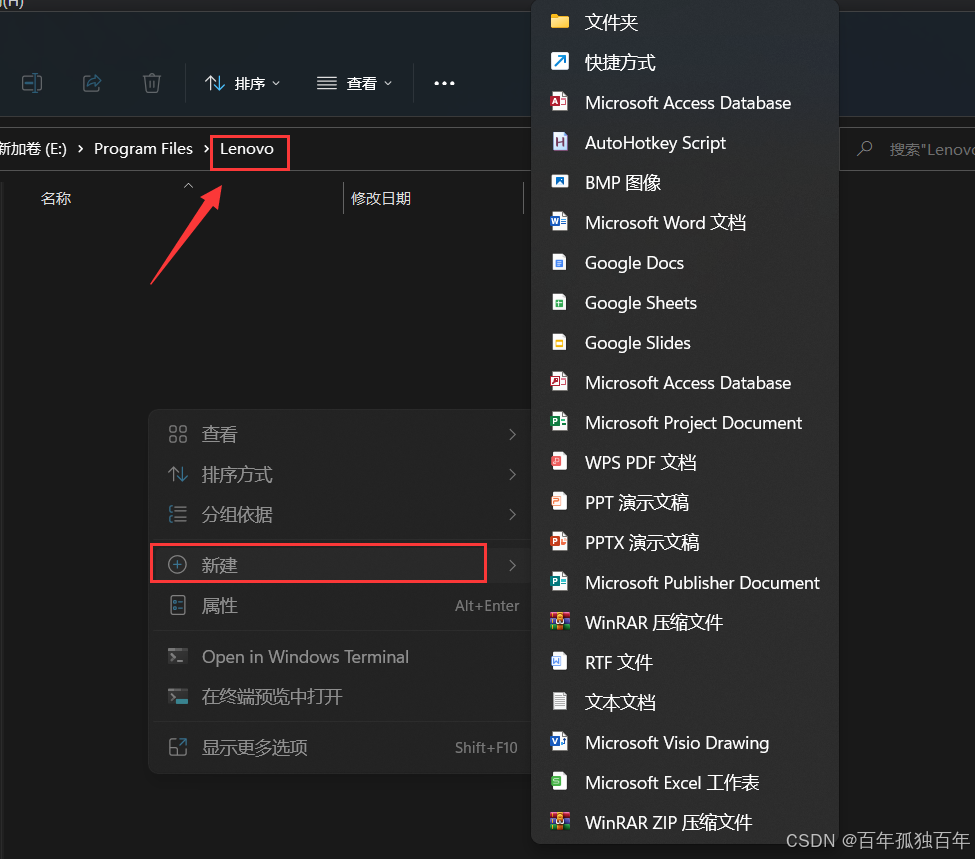The width and height of the screenshot is (975, 859).
Task: Sort by the 名称 column header
Action: pyautogui.click(x=55, y=198)
